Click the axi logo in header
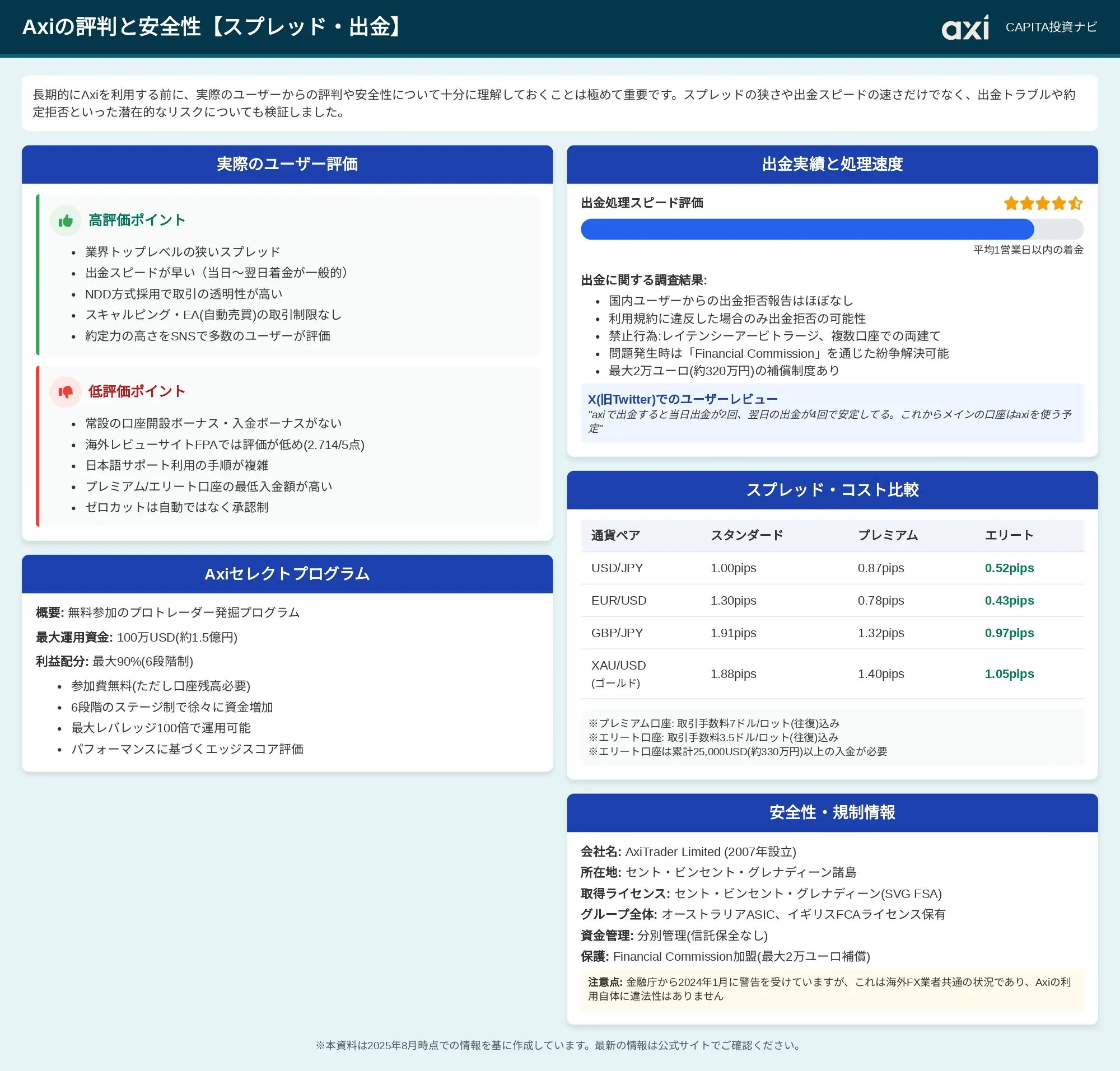This screenshot has height=1071, width=1120. tap(965, 27)
